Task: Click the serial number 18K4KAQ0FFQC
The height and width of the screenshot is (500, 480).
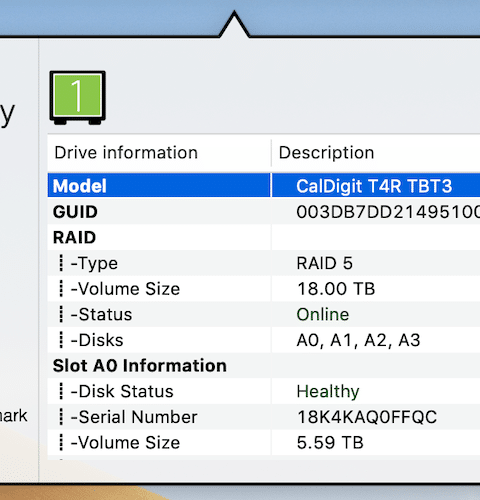Action: point(367,417)
